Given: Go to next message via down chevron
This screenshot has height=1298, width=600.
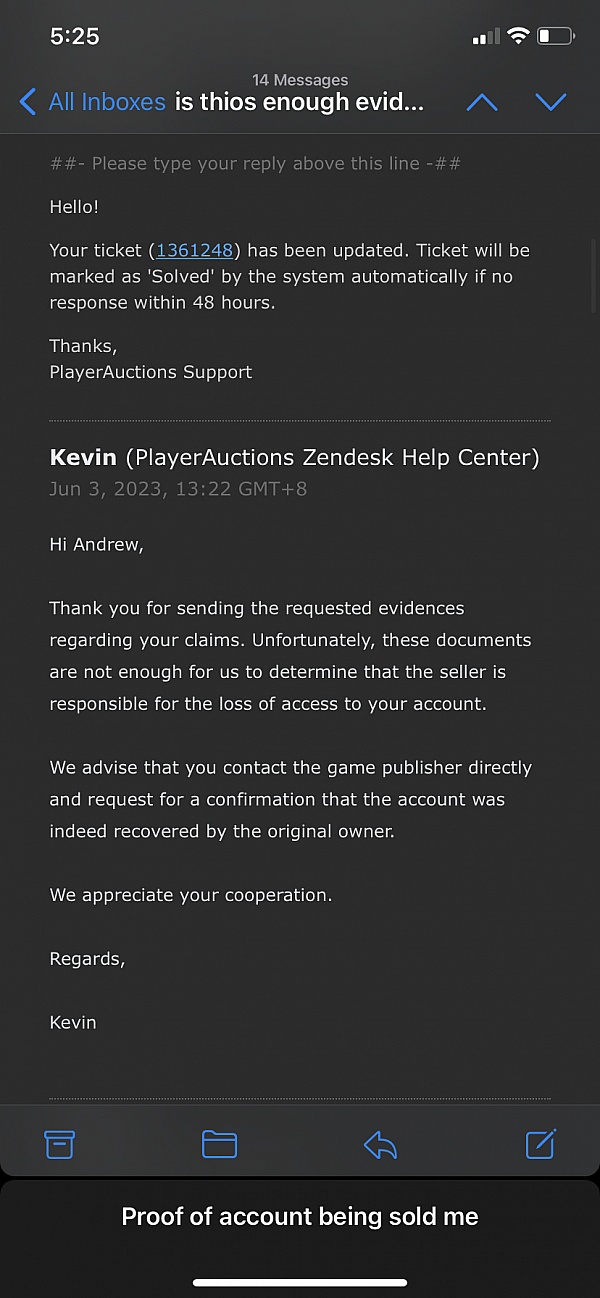Looking at the screenshot, I should 551,101.
